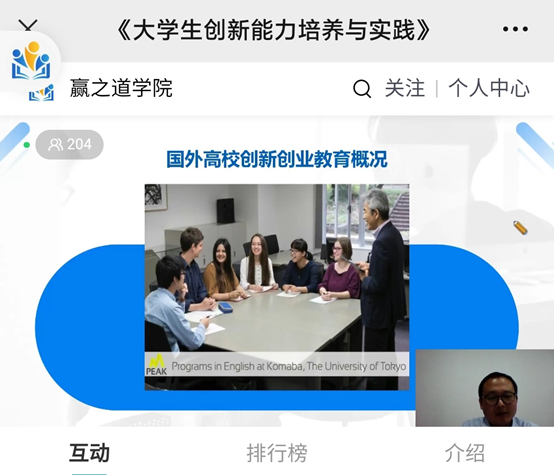554x475 pixels.
Task: Click the PEAK logo on slide image
Action: 156,365
